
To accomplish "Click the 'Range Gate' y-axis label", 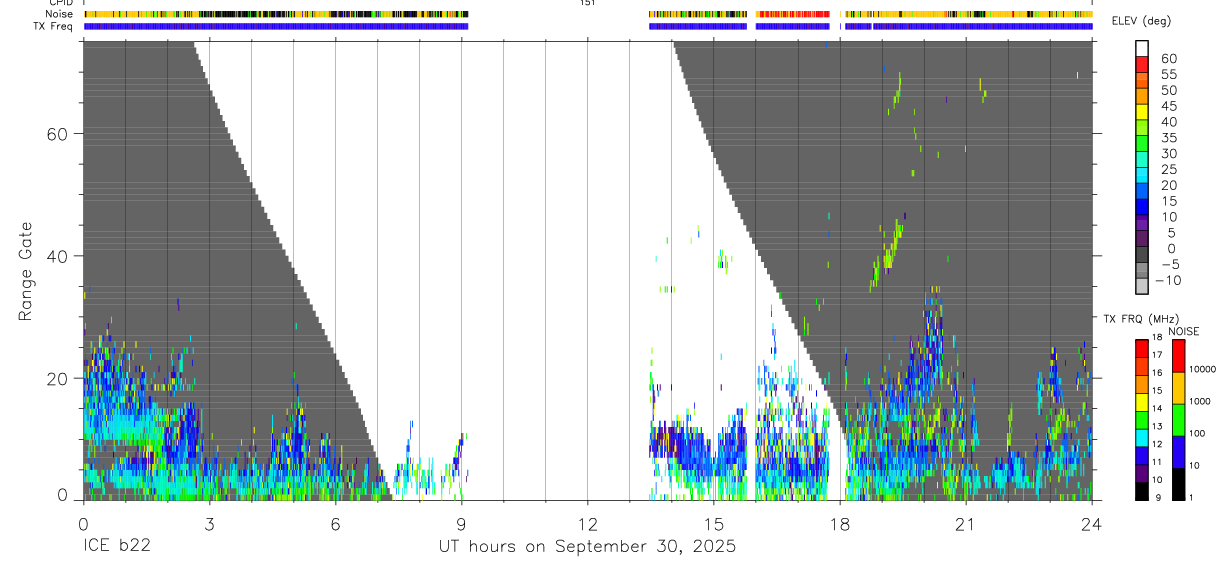I will [27, 271].
